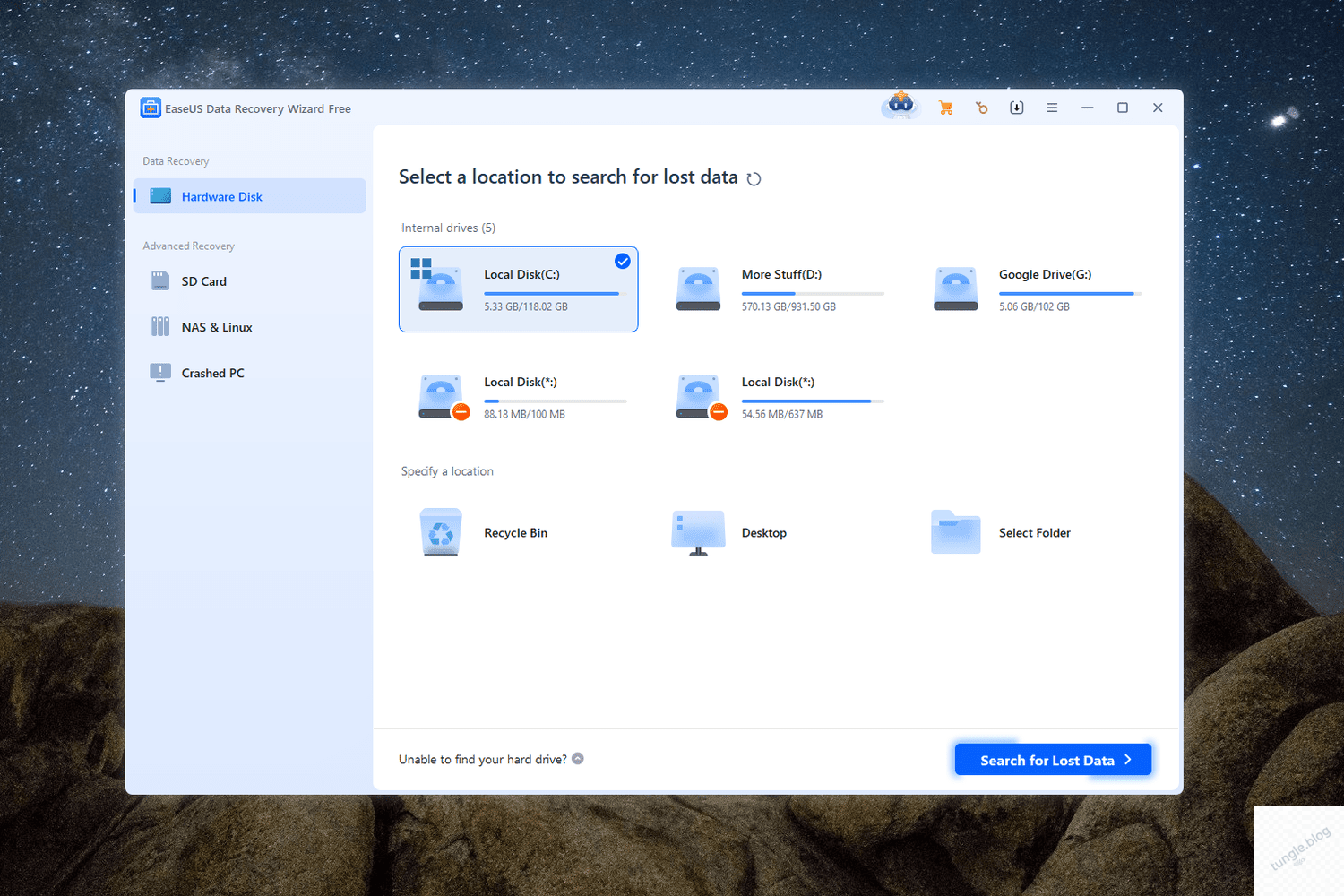Click the More Stuff(D:) label
The width and height of the screenshot is (1344, 896).
[781, 274]
